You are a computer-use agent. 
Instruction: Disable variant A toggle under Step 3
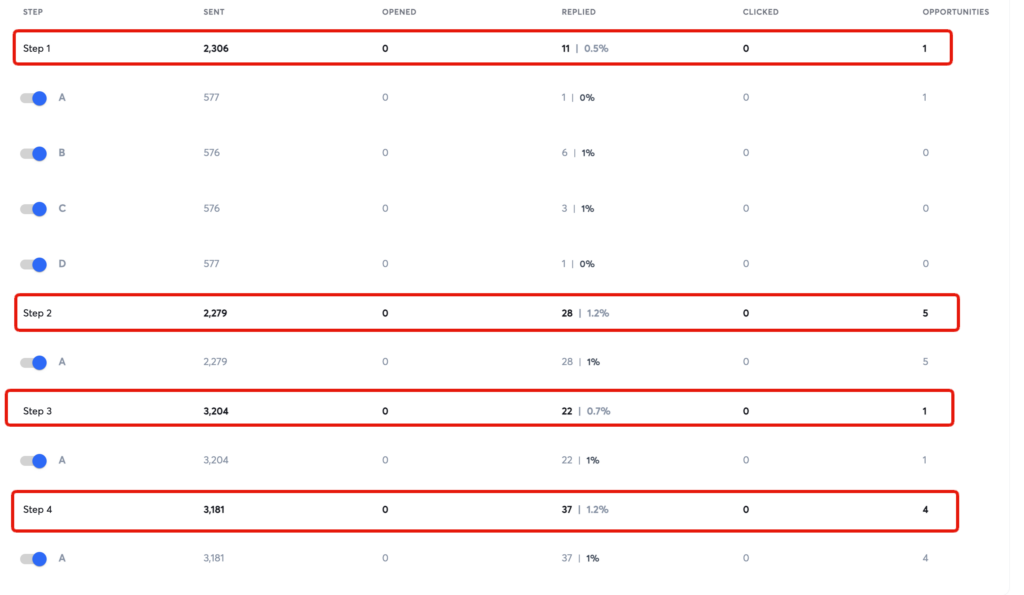[33, 461]
